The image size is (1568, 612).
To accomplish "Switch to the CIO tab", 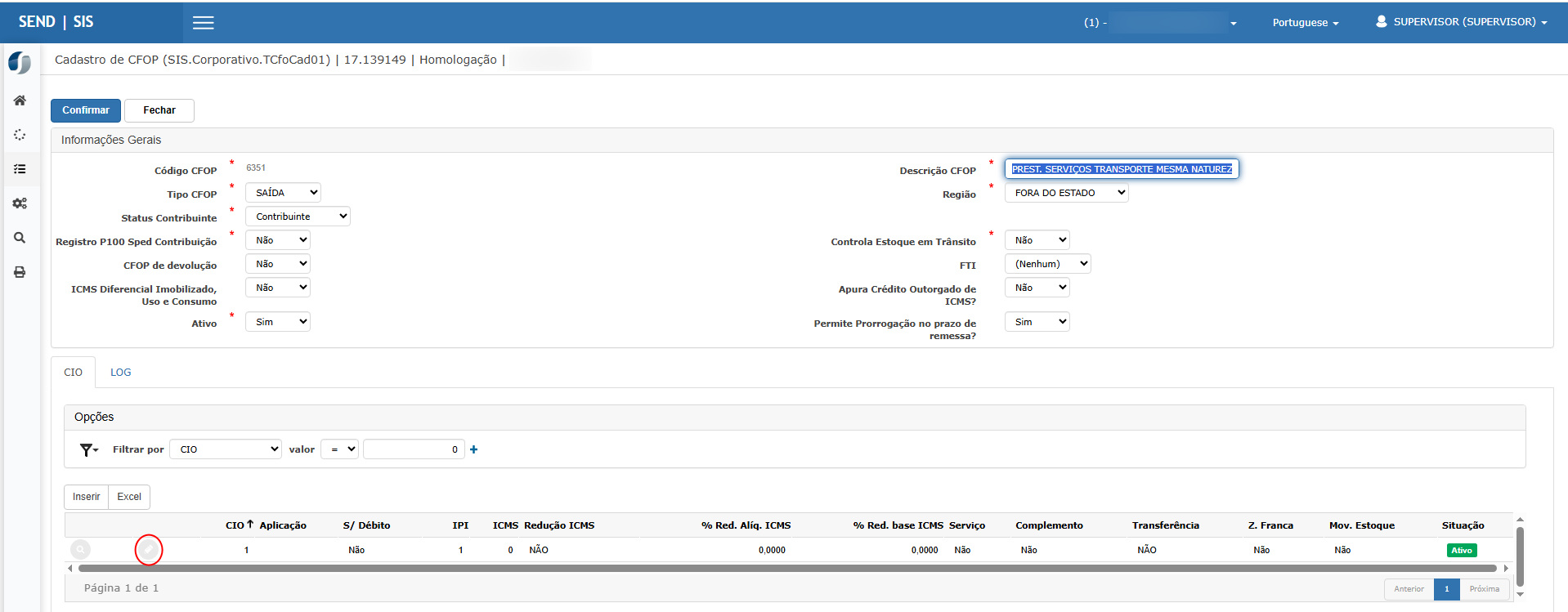I will (74, 373).
